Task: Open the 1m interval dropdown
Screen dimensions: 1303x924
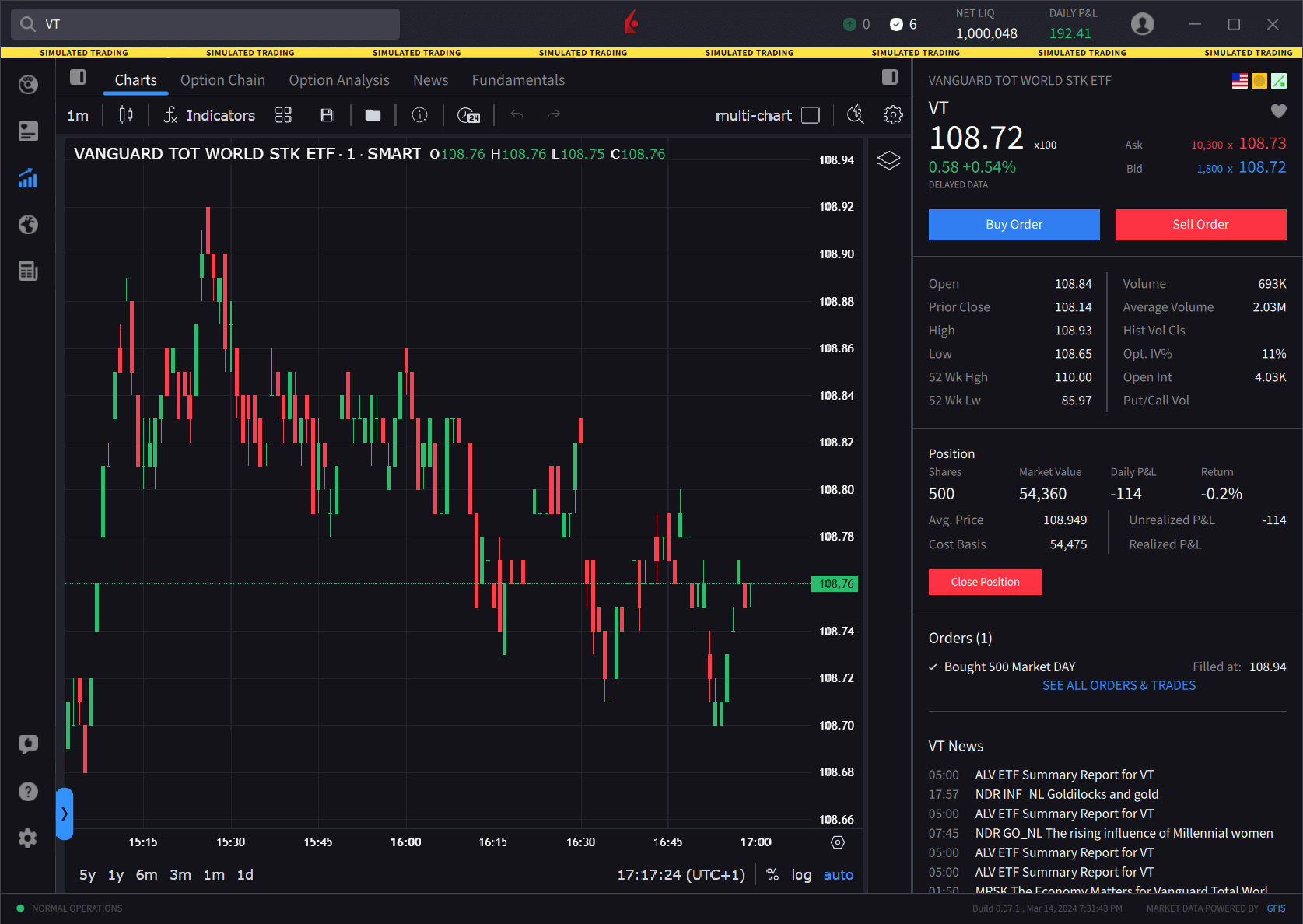Action: pos(78,115)
